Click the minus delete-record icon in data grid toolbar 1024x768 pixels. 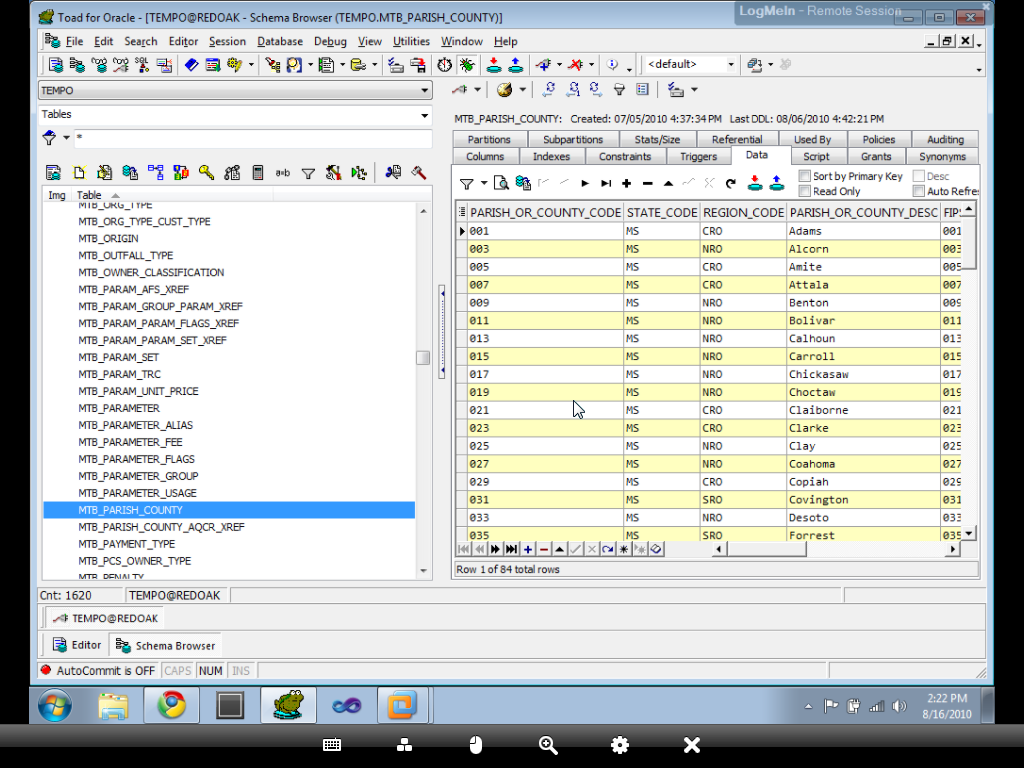coord(647,184)
